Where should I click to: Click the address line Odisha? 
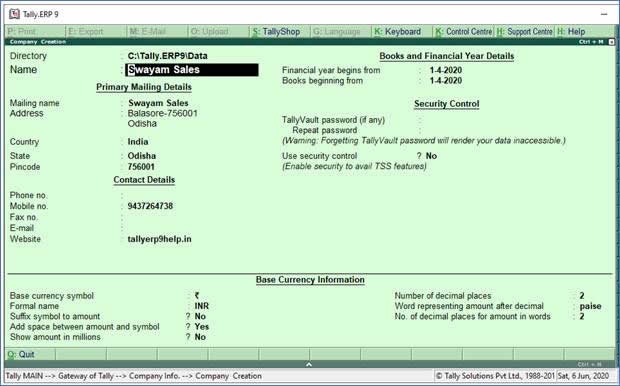142,123
